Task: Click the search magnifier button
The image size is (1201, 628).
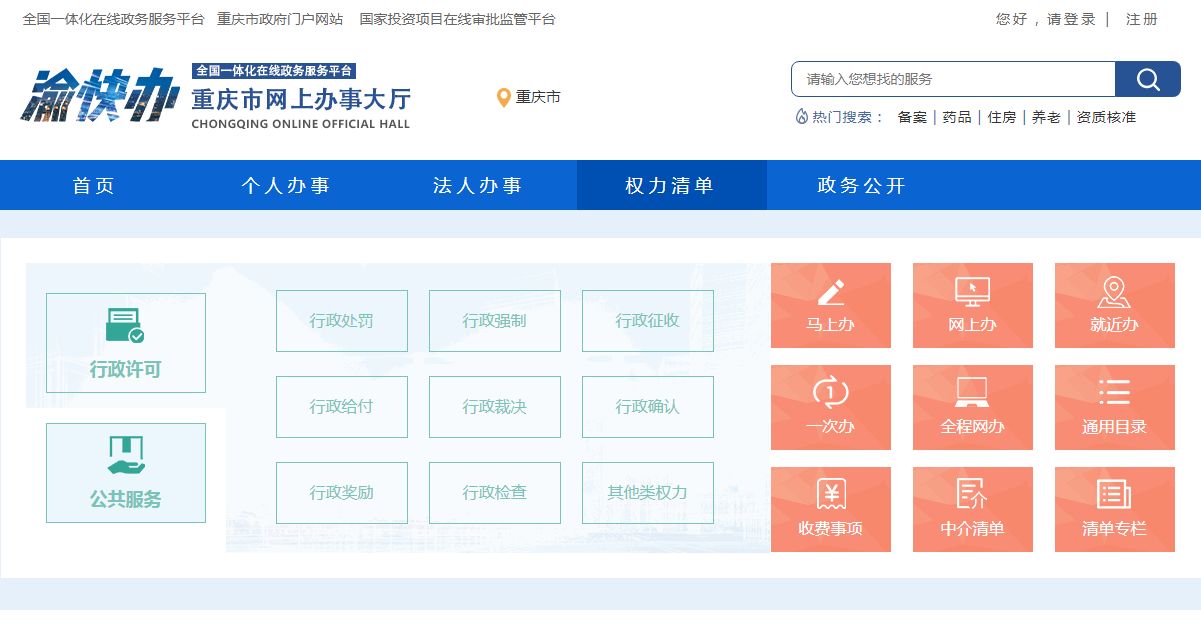Action: tap(1147, 78)
